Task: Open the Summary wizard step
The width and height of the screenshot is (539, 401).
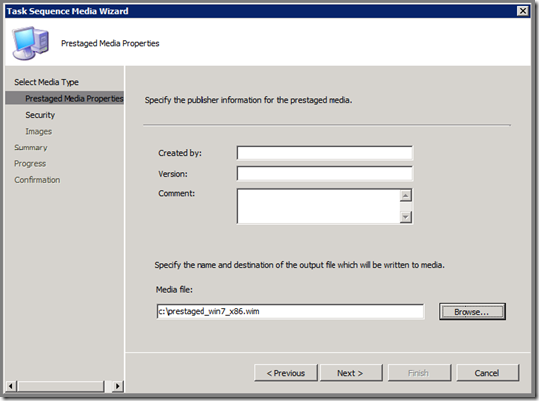Action: (x=31, y=147)
